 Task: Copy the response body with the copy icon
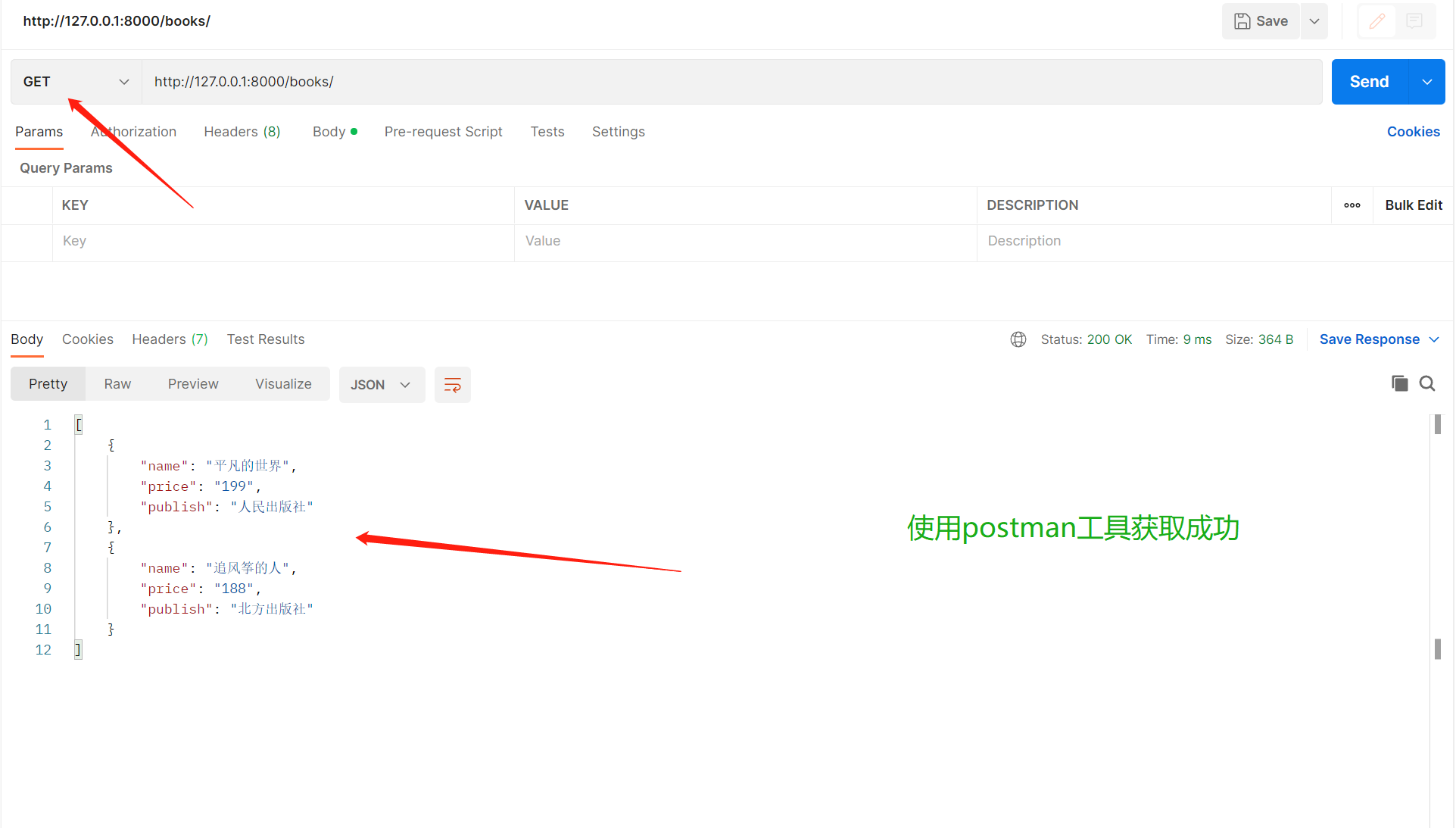click(x=1399, y=383)
